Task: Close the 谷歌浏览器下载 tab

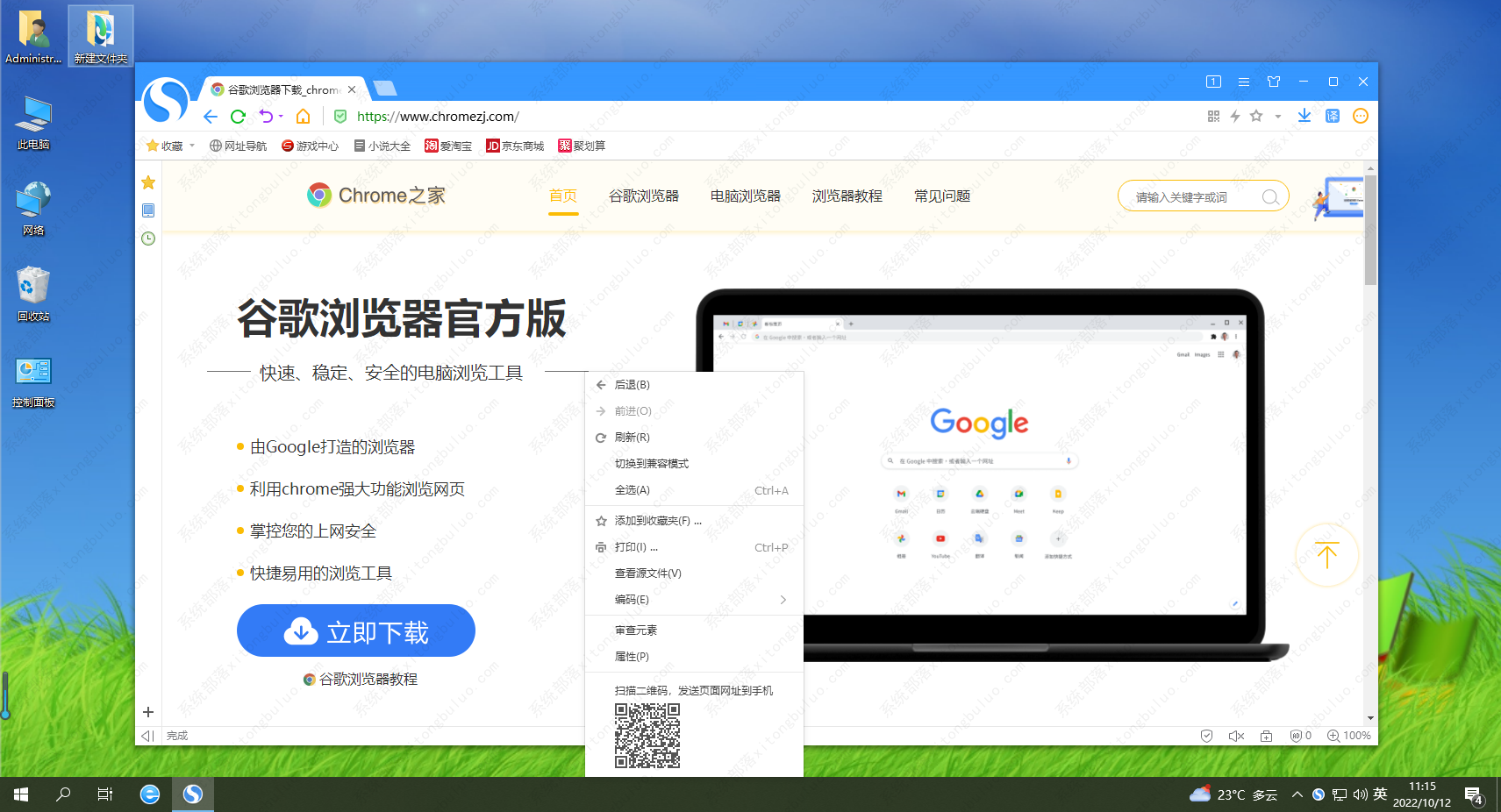Action: click(352, 89)
